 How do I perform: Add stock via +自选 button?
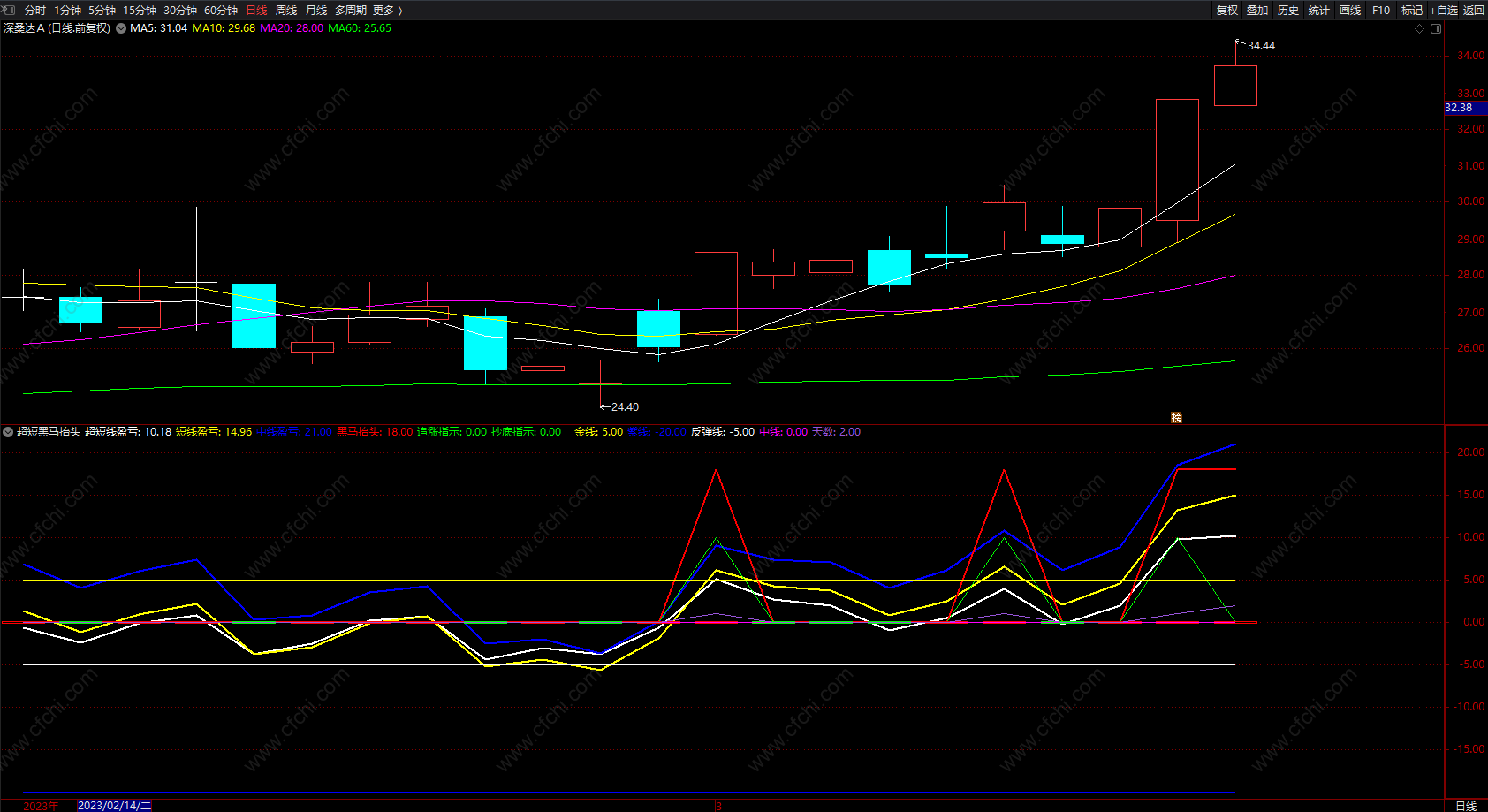pos(1444,11)
